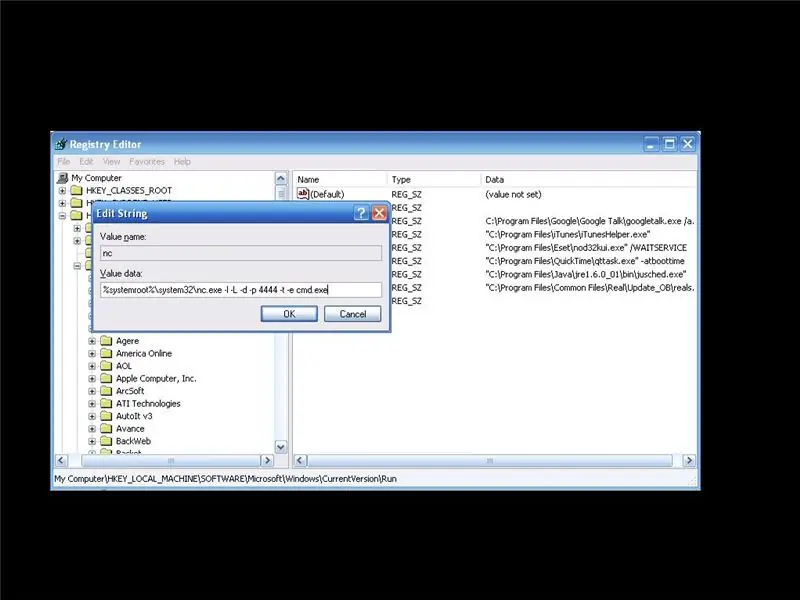The width and height of the screenshot is (800, 600).
Task: Click tree pane scroll down arrow
Action: tap(281, 447)
